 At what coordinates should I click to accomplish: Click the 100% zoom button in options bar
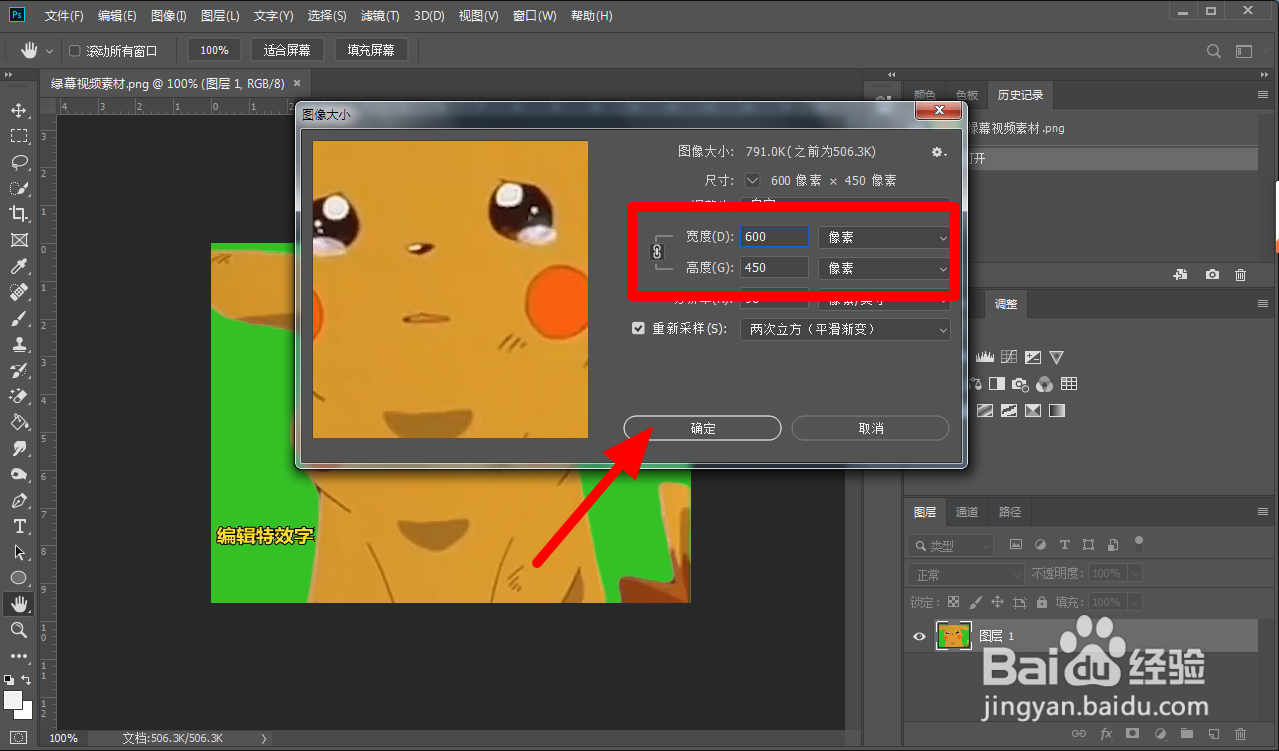214,50
